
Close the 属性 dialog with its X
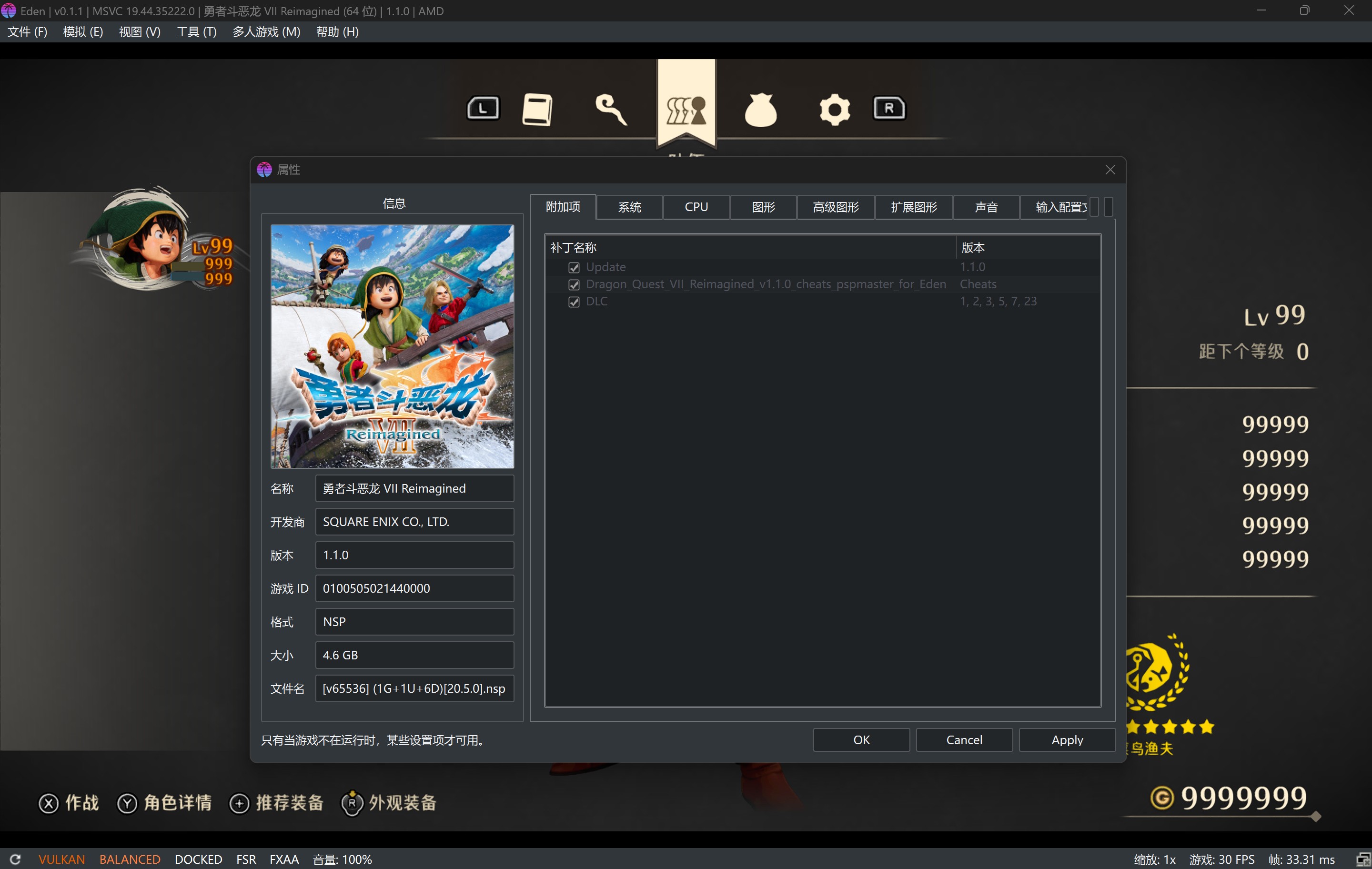tap(1110, 170)
